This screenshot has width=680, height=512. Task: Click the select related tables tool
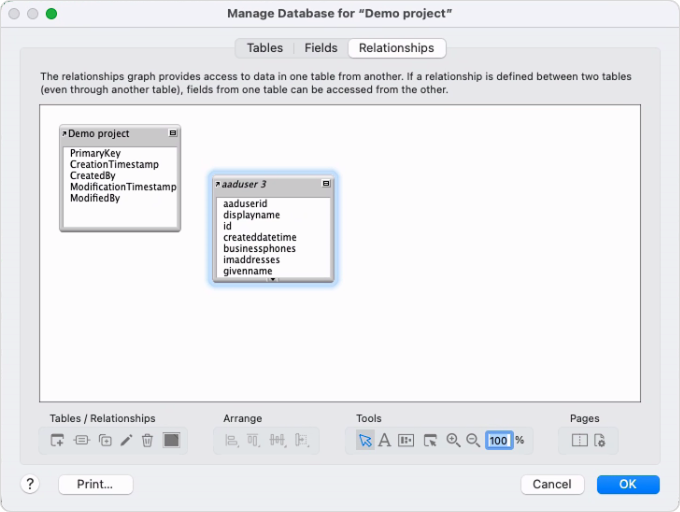[430, 440]
